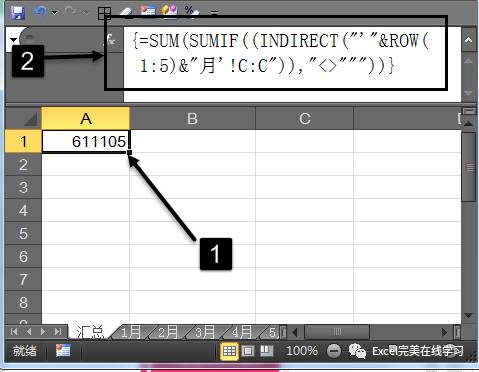Viewport: 479px width, 372px height.
Task: Click the macro record icon in status bar
Action: pyautogui.click(x=63, y=350)
